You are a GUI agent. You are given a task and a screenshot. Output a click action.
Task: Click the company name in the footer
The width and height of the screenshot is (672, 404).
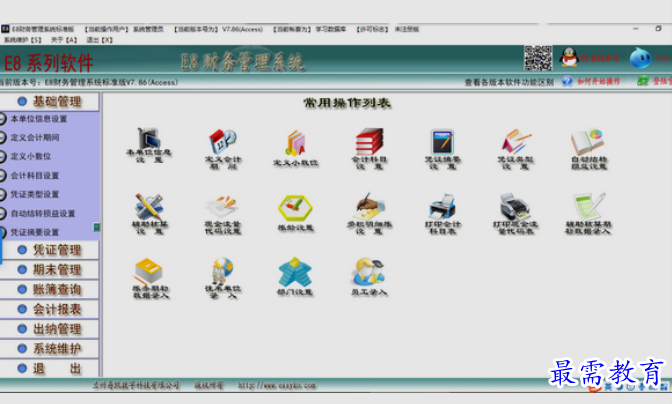[136, 385]
